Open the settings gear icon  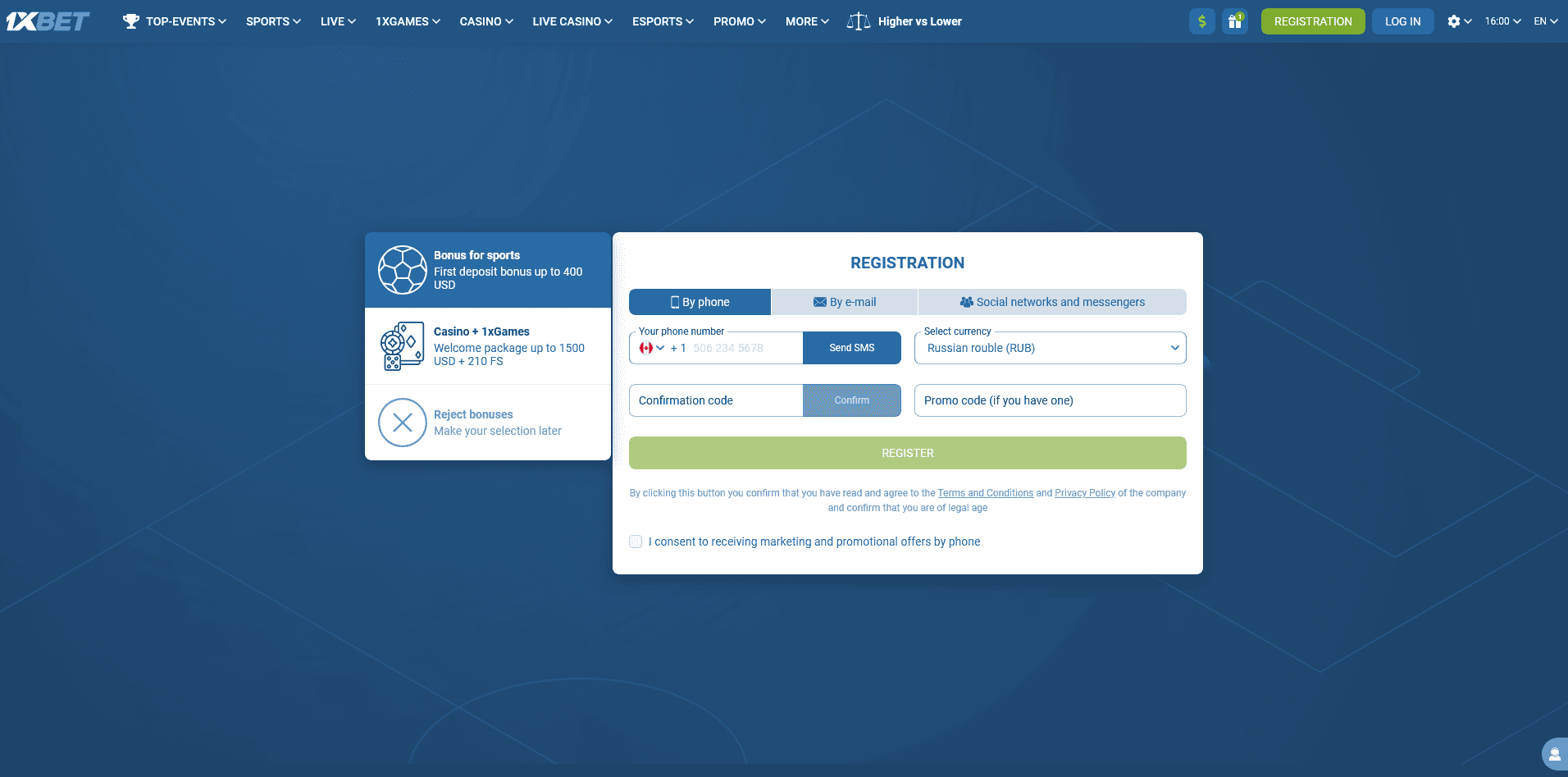(x=1454, y=21)
